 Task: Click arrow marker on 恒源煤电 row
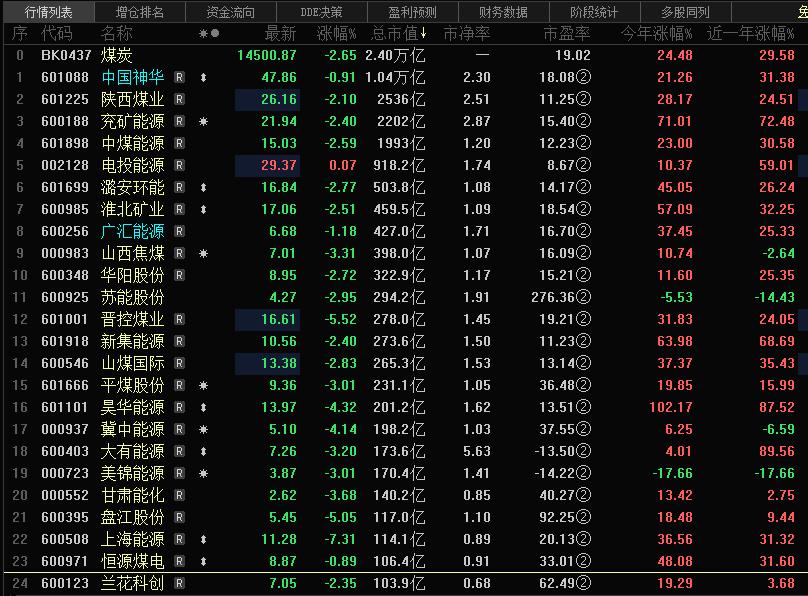[204, 561]
